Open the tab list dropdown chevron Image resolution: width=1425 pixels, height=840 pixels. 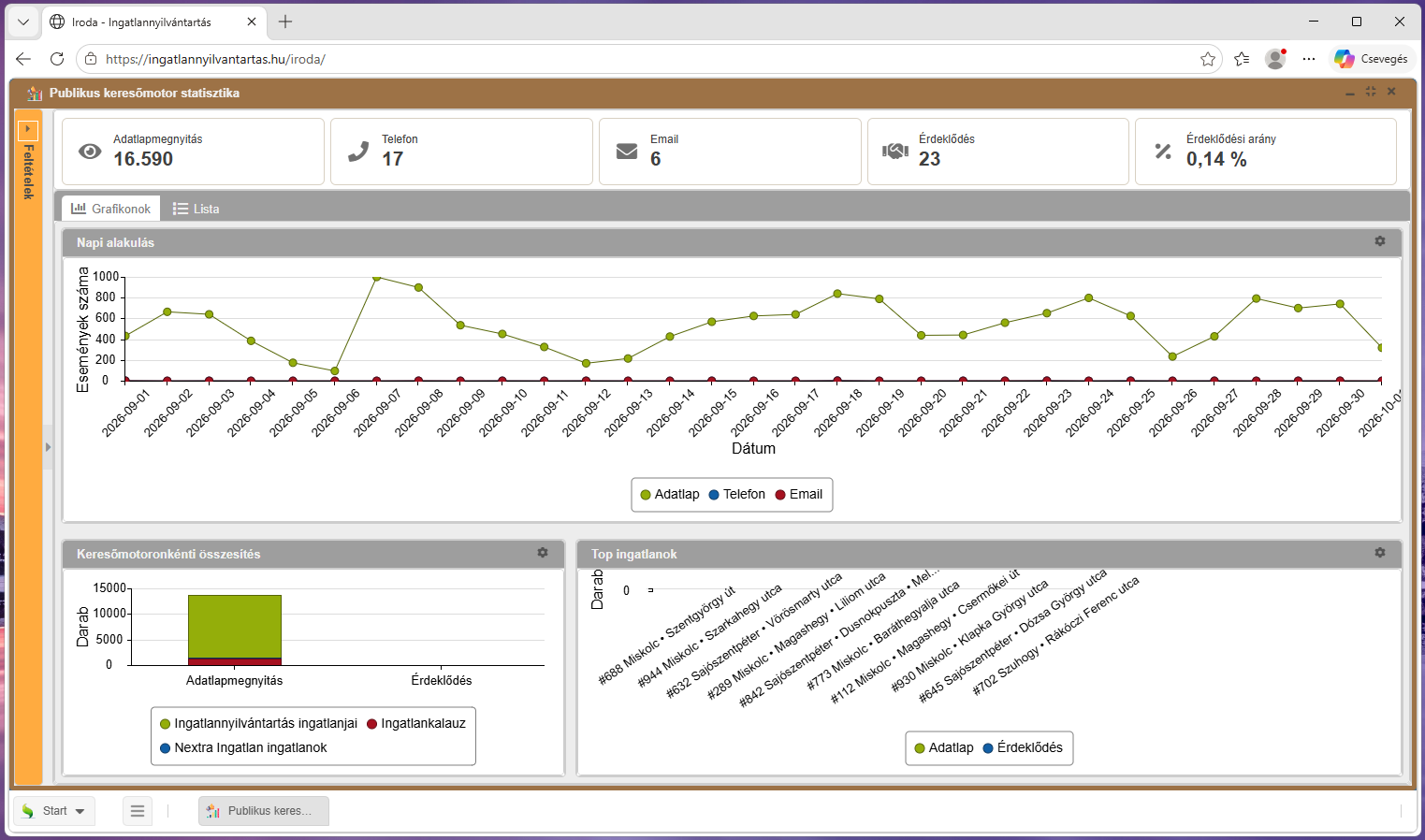click(x=23, y=22)
